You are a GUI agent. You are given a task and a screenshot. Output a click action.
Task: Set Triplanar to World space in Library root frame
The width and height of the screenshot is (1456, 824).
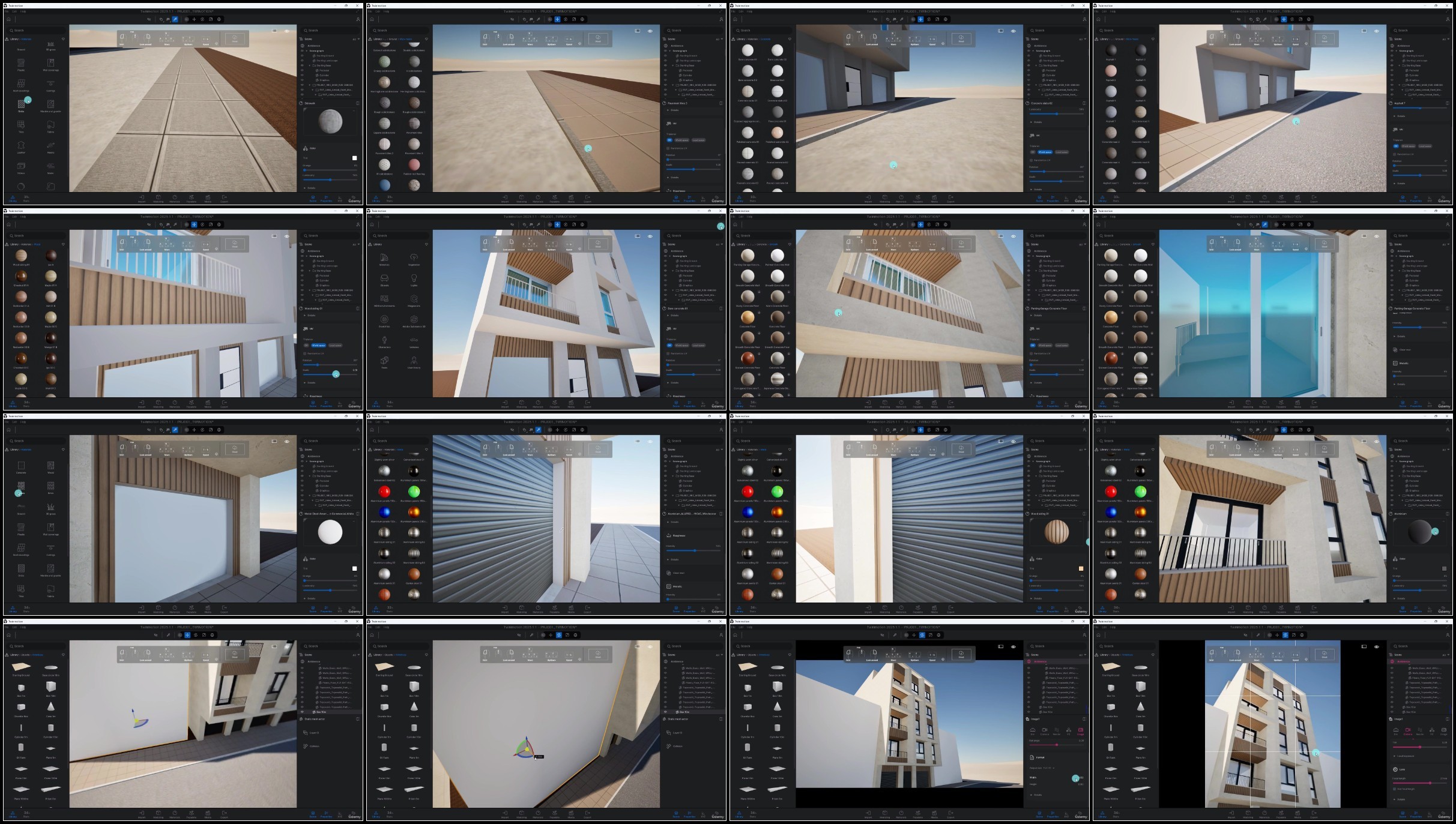pos(681,345)
